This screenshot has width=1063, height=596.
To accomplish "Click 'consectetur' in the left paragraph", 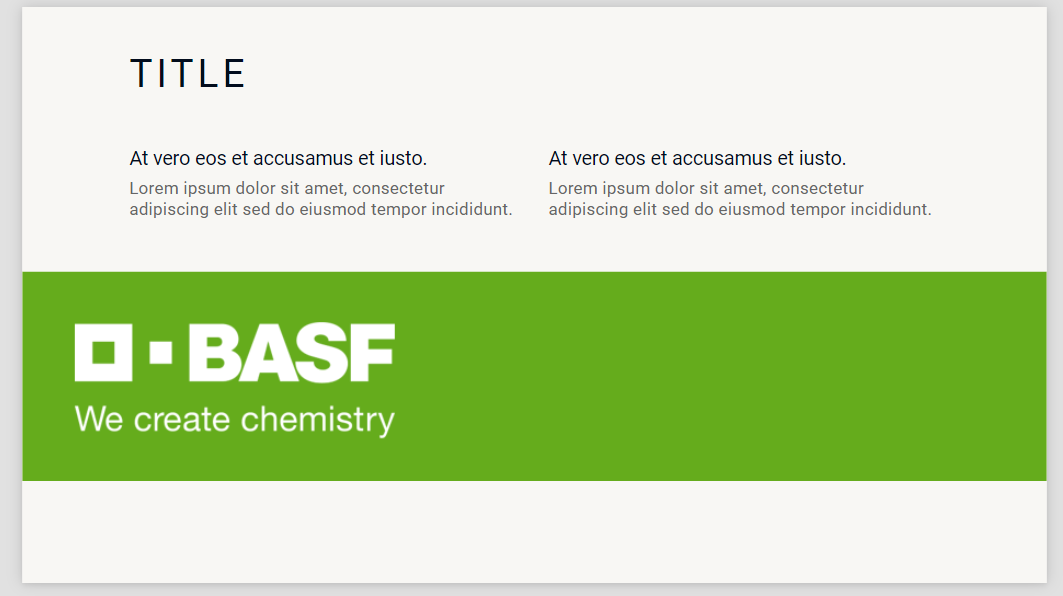I will pos(398,188).
